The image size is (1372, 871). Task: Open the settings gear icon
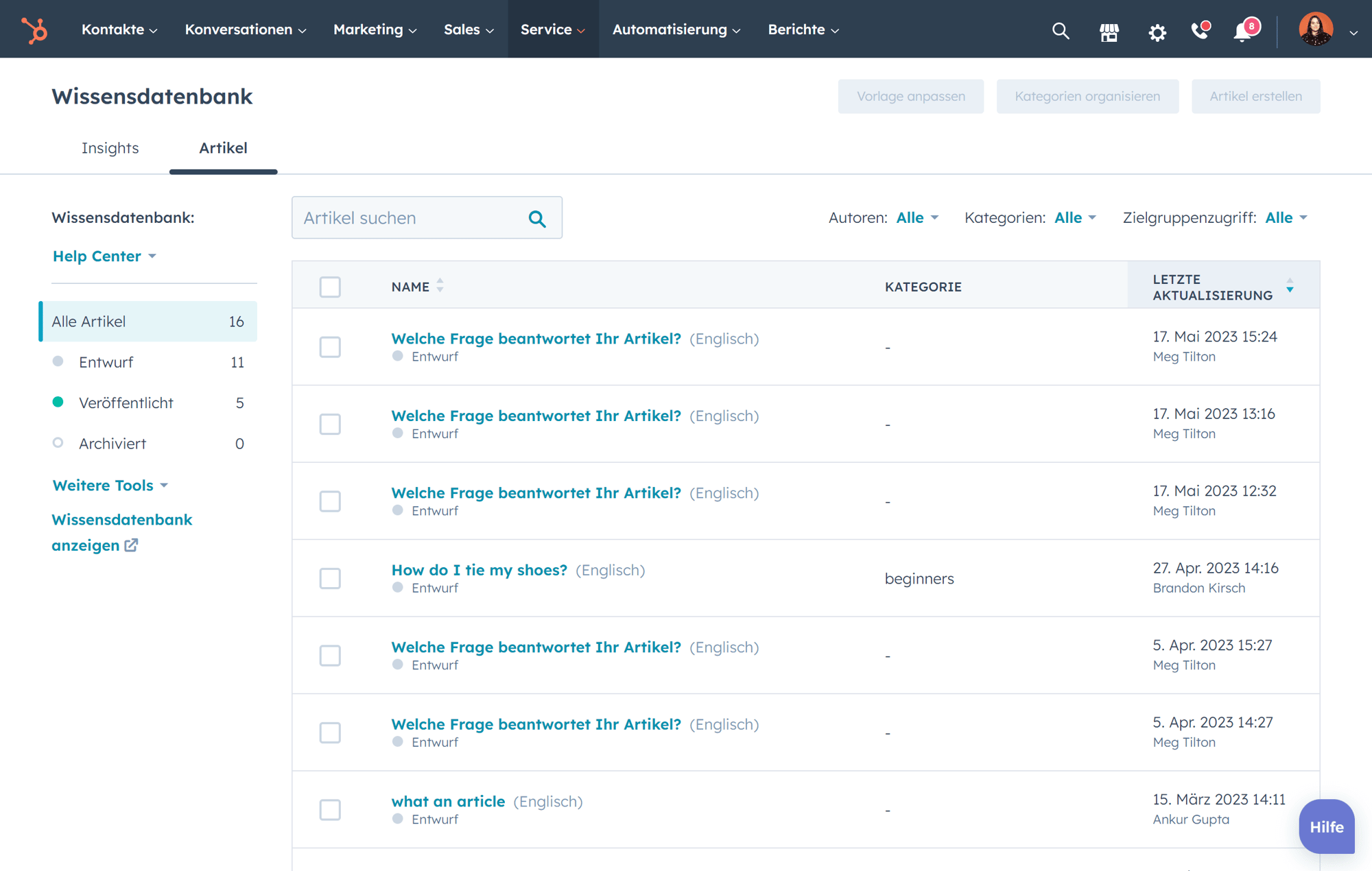[1157, 32]
